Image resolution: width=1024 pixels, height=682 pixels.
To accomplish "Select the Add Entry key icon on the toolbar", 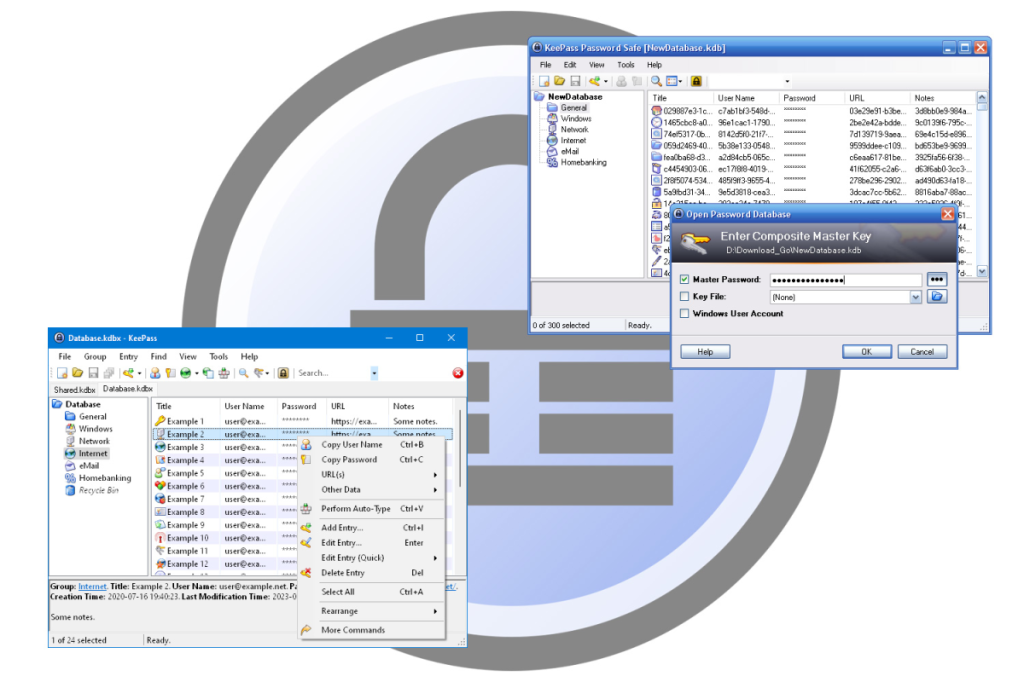I will pos(127,373).
